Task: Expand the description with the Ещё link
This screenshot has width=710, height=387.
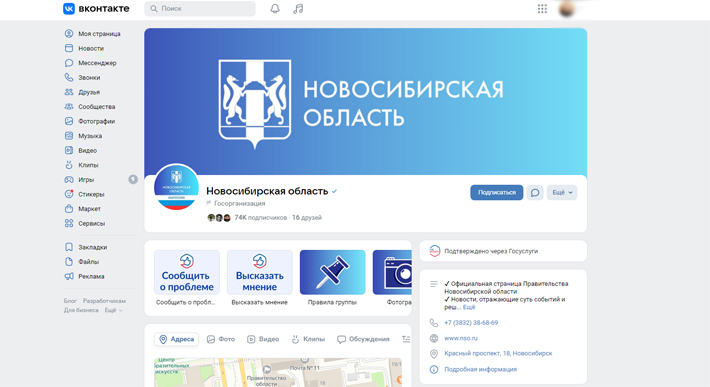Action: click(469, 307)
